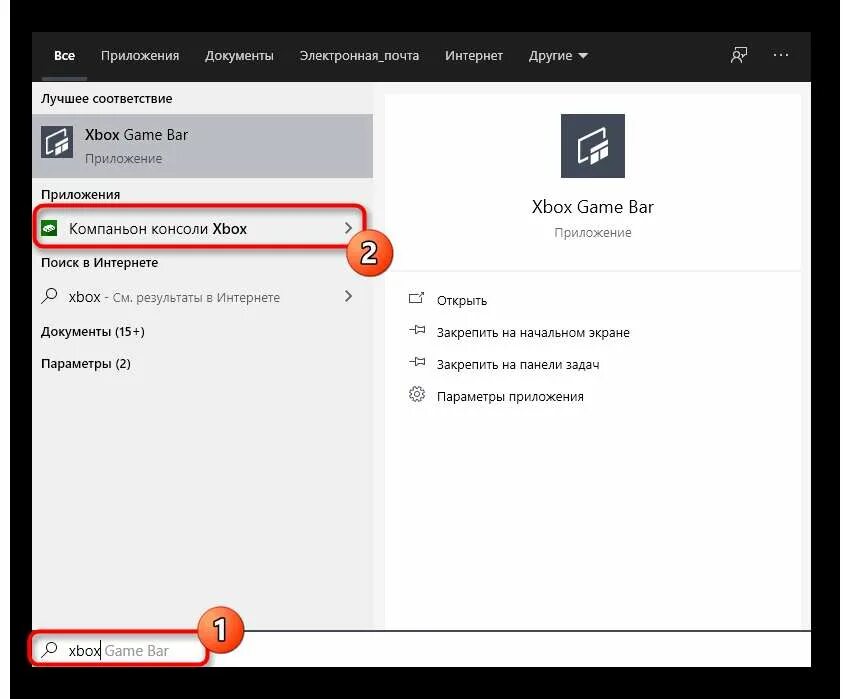The image size is (843, 699).
Task: Click the large Xbox Game Bar tile
Action: point(592,146)
